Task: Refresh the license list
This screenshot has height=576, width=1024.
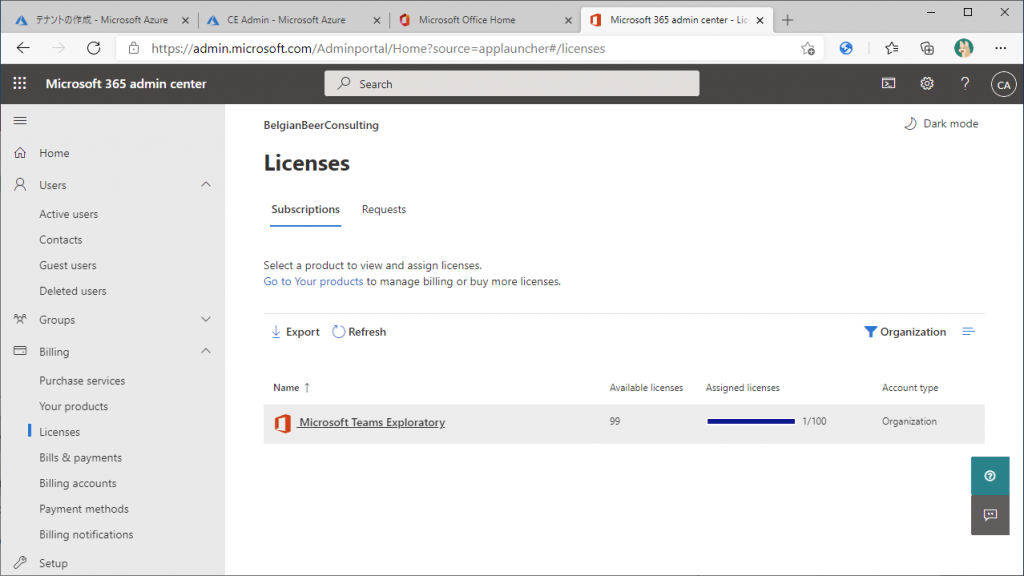Action: point(359,332)
